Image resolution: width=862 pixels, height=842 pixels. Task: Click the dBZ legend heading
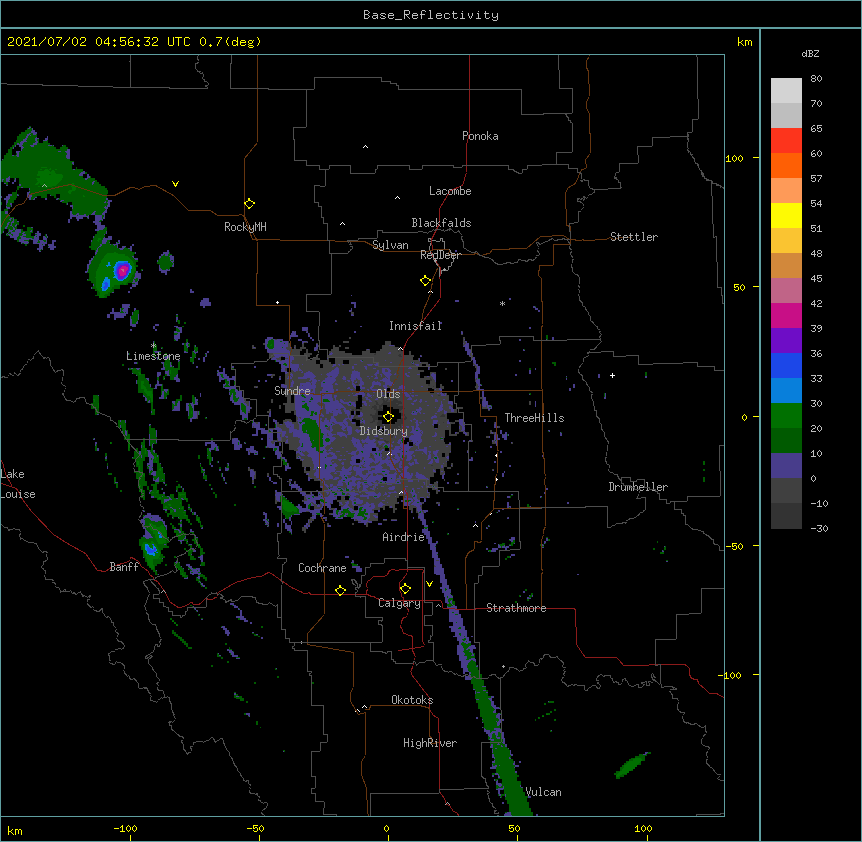(x=810, y=54)
